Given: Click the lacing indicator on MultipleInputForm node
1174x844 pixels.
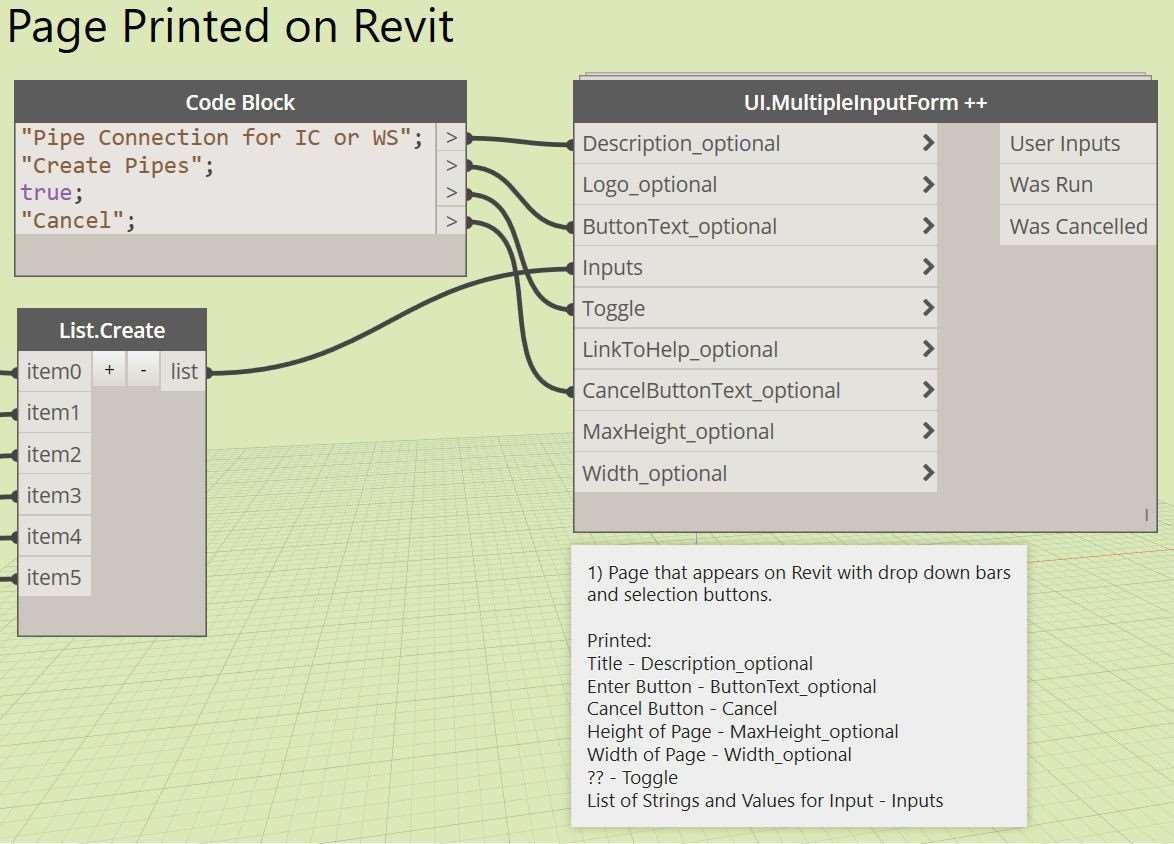Looking at the screenshot, I should [1146, 515].
